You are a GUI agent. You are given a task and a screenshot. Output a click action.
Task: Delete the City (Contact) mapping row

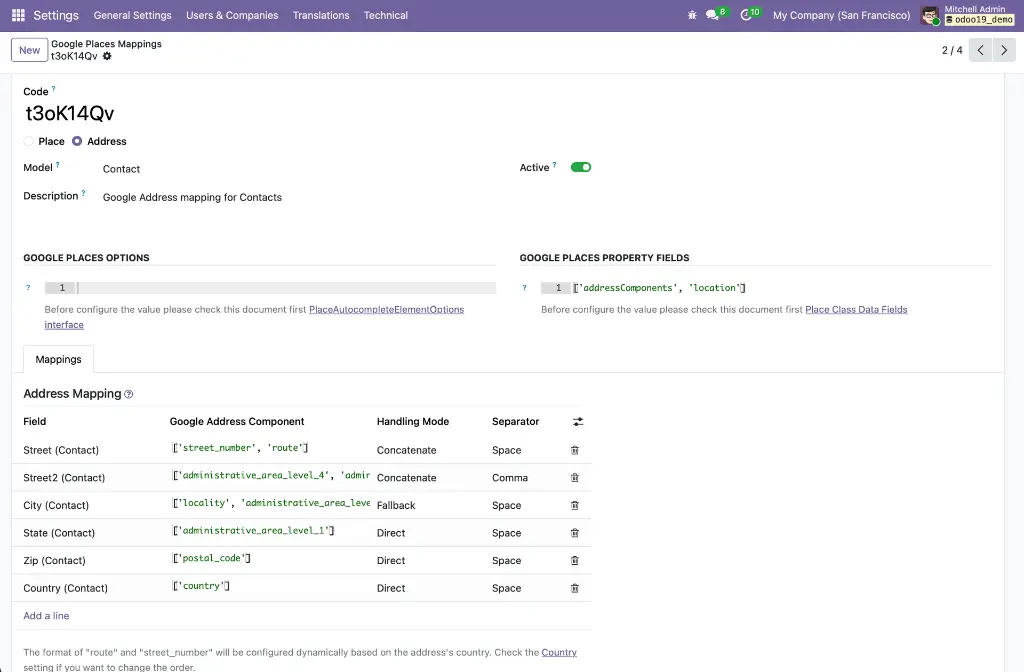tap(575, 505)
